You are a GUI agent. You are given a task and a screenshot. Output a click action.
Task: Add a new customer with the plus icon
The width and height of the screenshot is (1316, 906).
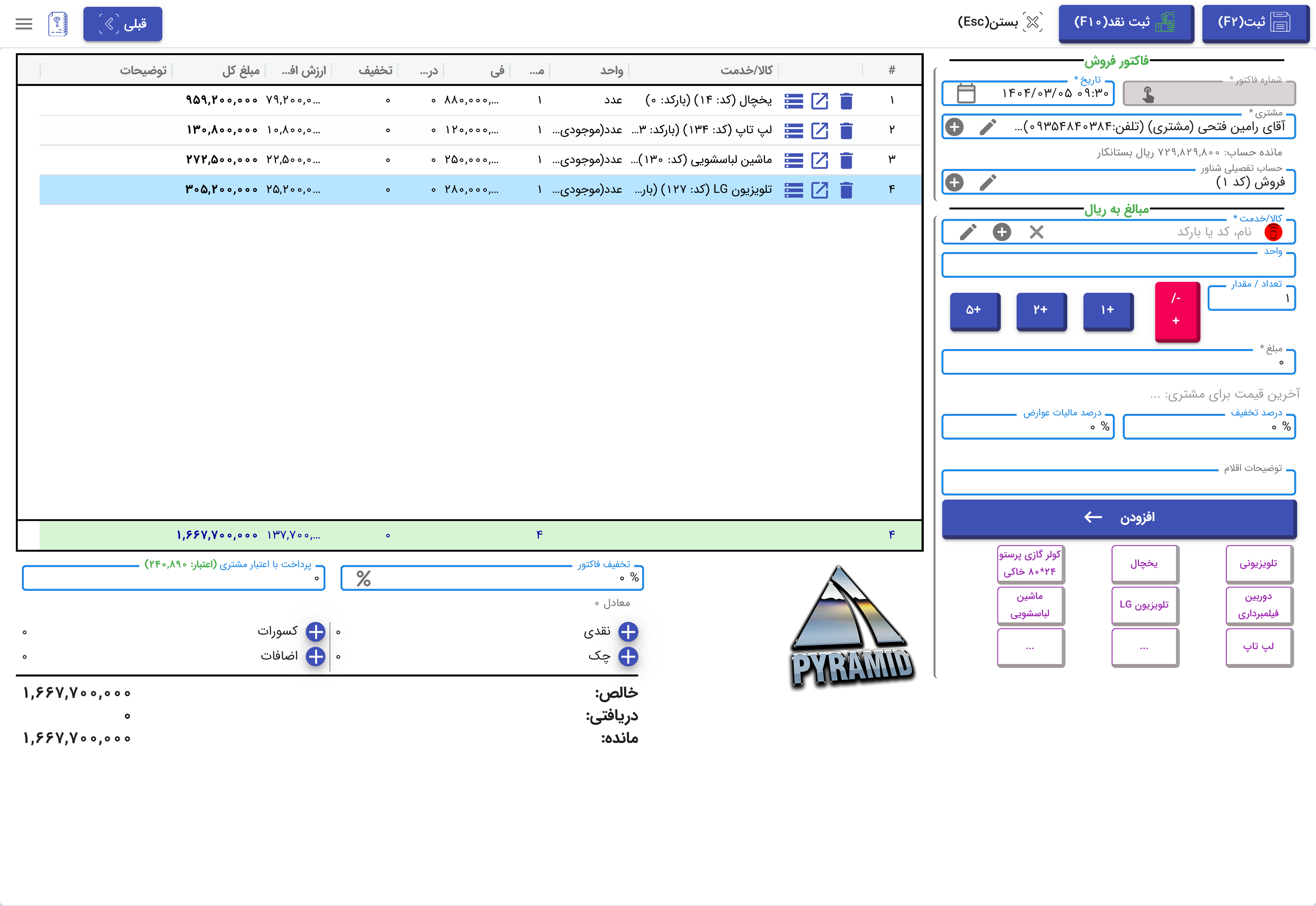tap(954, 126)
